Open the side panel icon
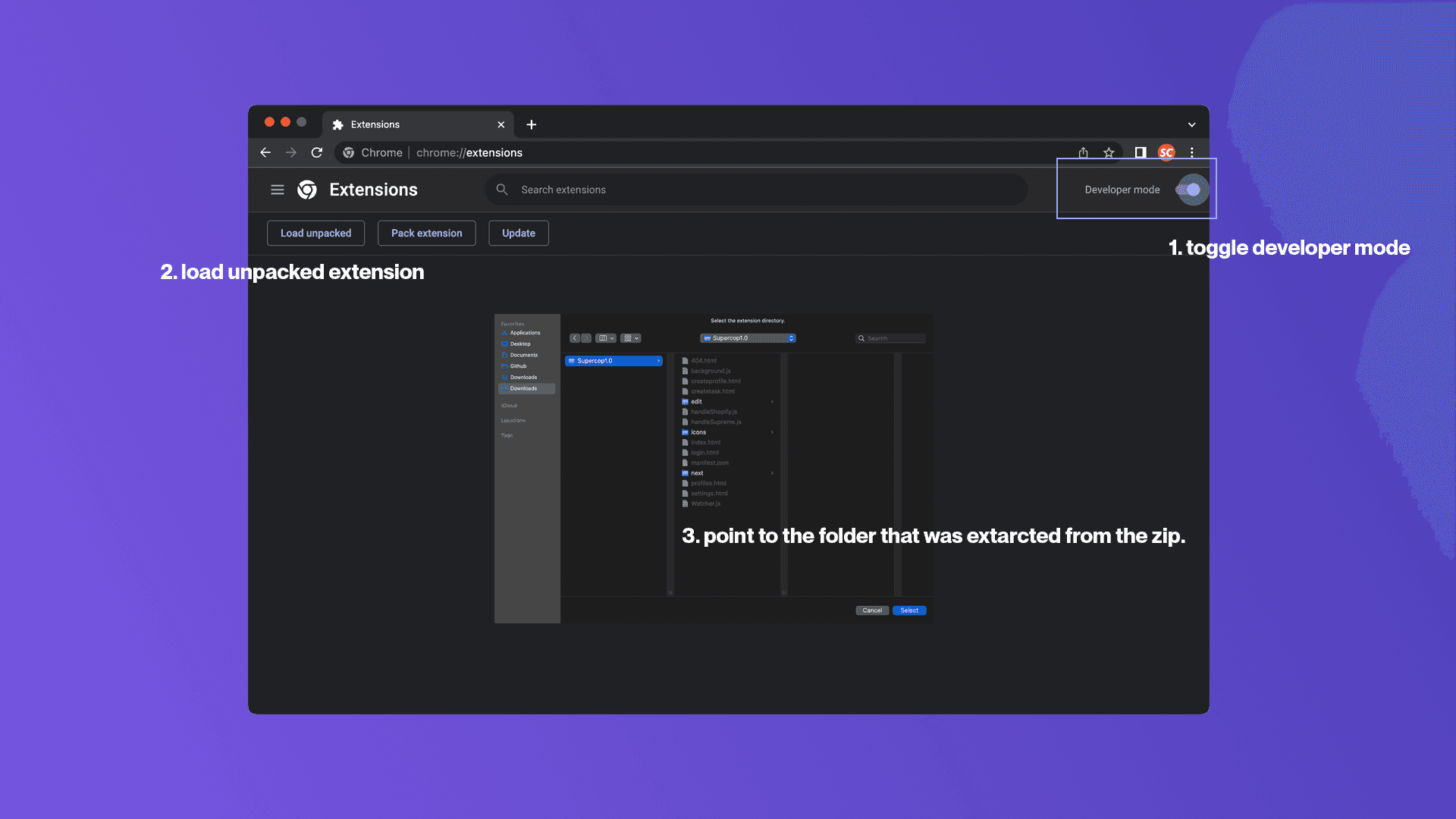 coord(1140,152)
